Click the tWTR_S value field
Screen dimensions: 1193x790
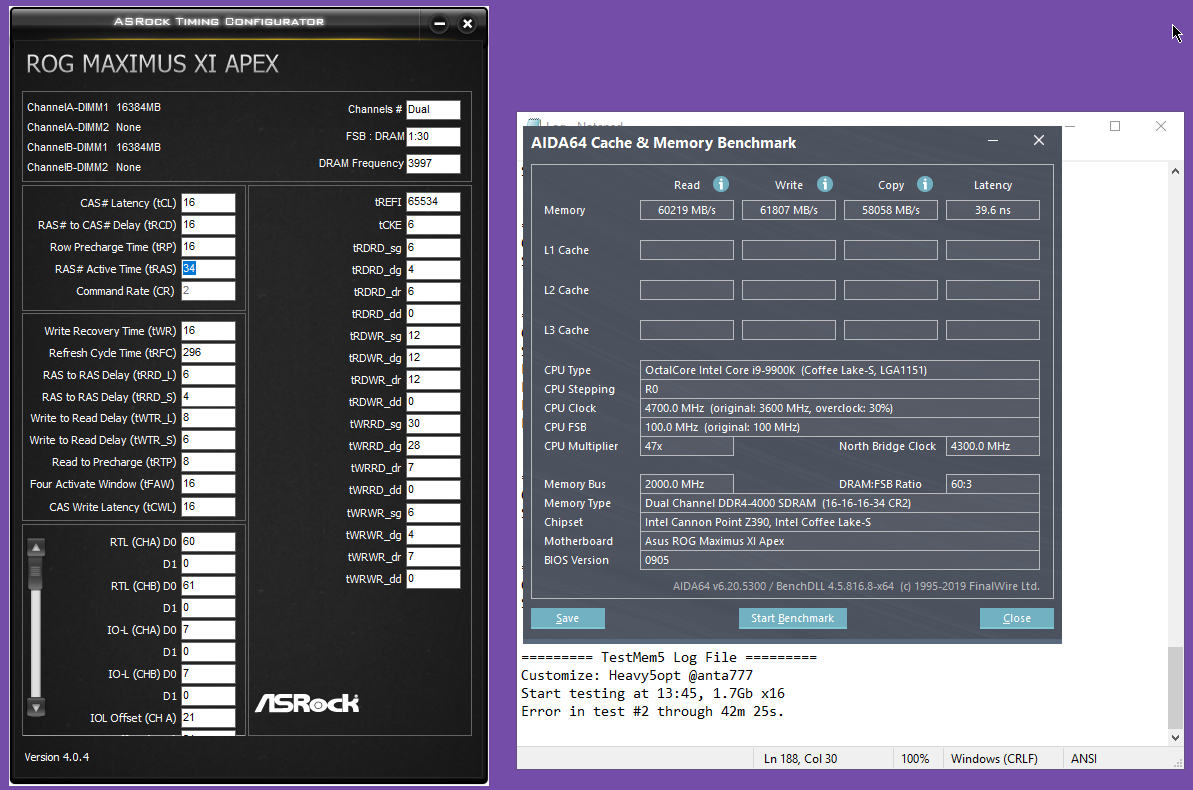[208, 440]
